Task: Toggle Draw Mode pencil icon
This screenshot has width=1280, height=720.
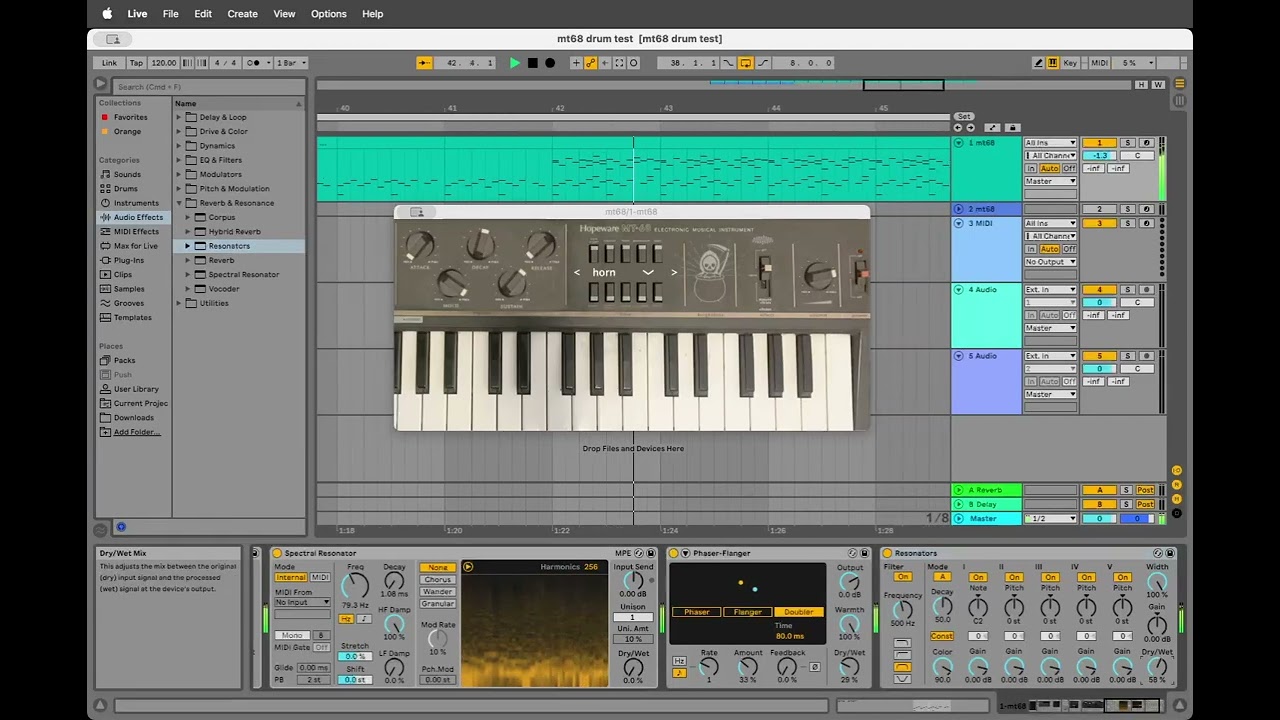Action: coord(1038,63)
